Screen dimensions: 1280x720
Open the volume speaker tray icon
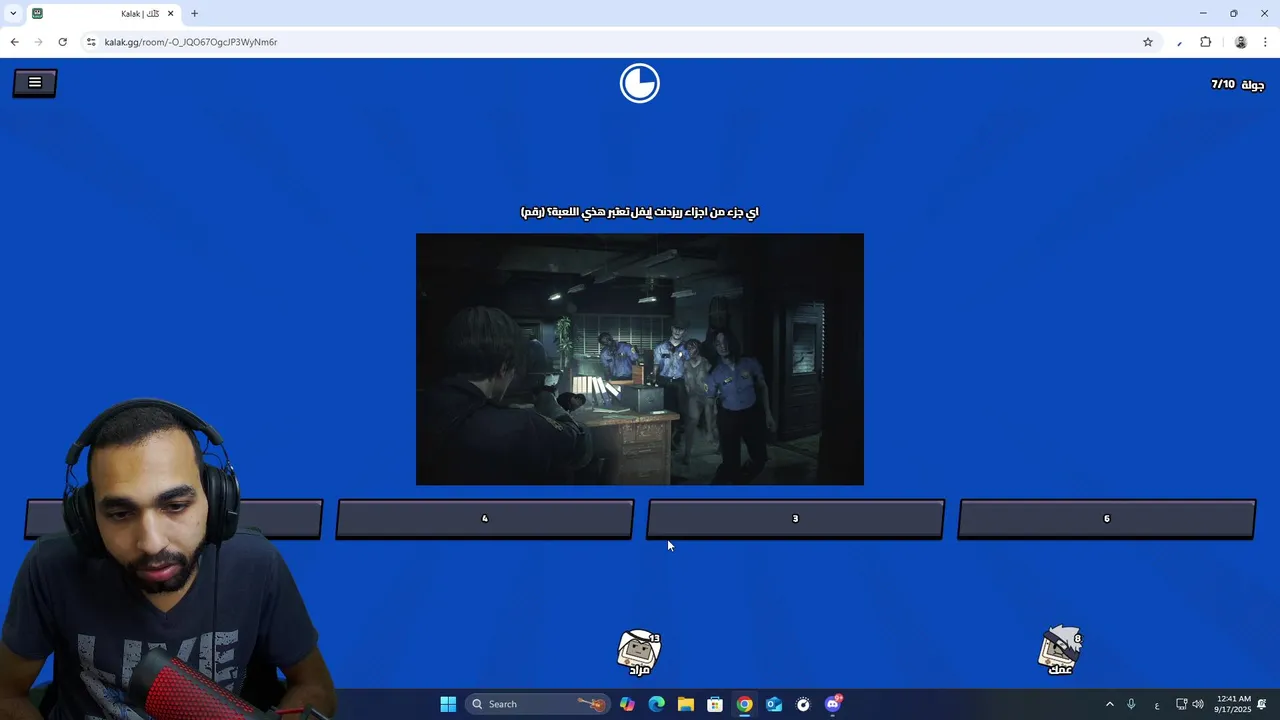click(x=1198, y=704)
